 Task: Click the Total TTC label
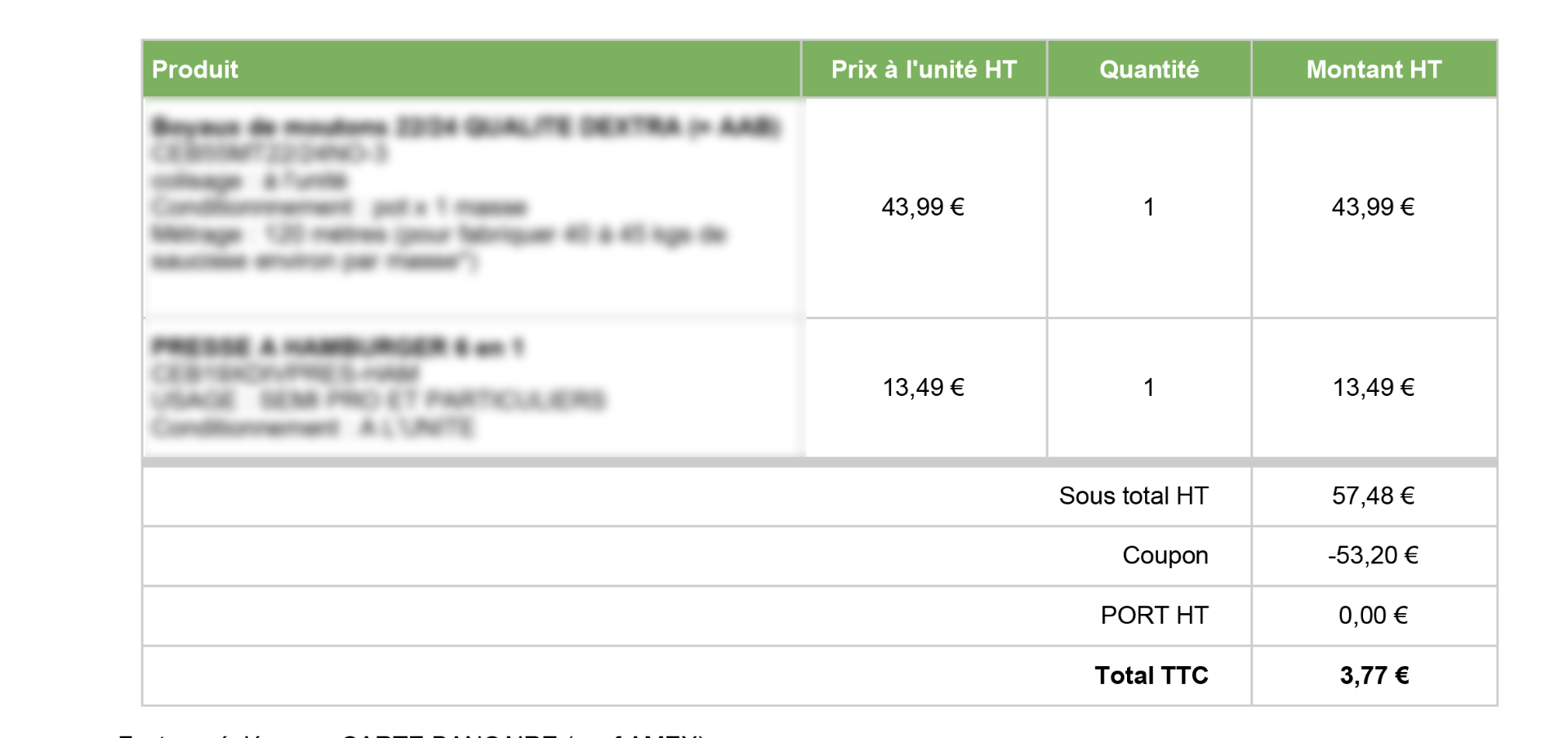coord(1151,676)
